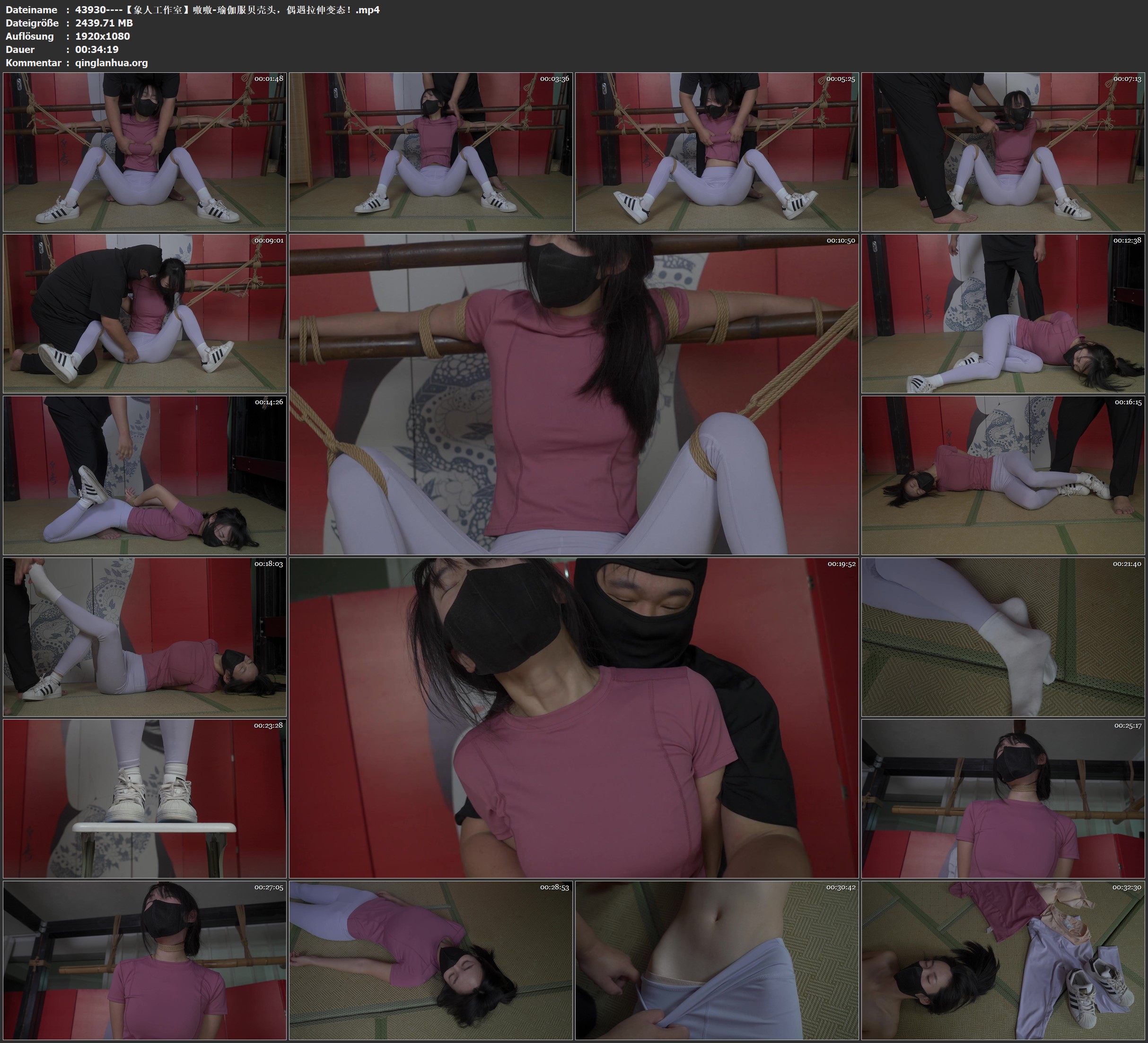
Task: Select the thumbnail labeled 00:09:01
Action: 145,313
